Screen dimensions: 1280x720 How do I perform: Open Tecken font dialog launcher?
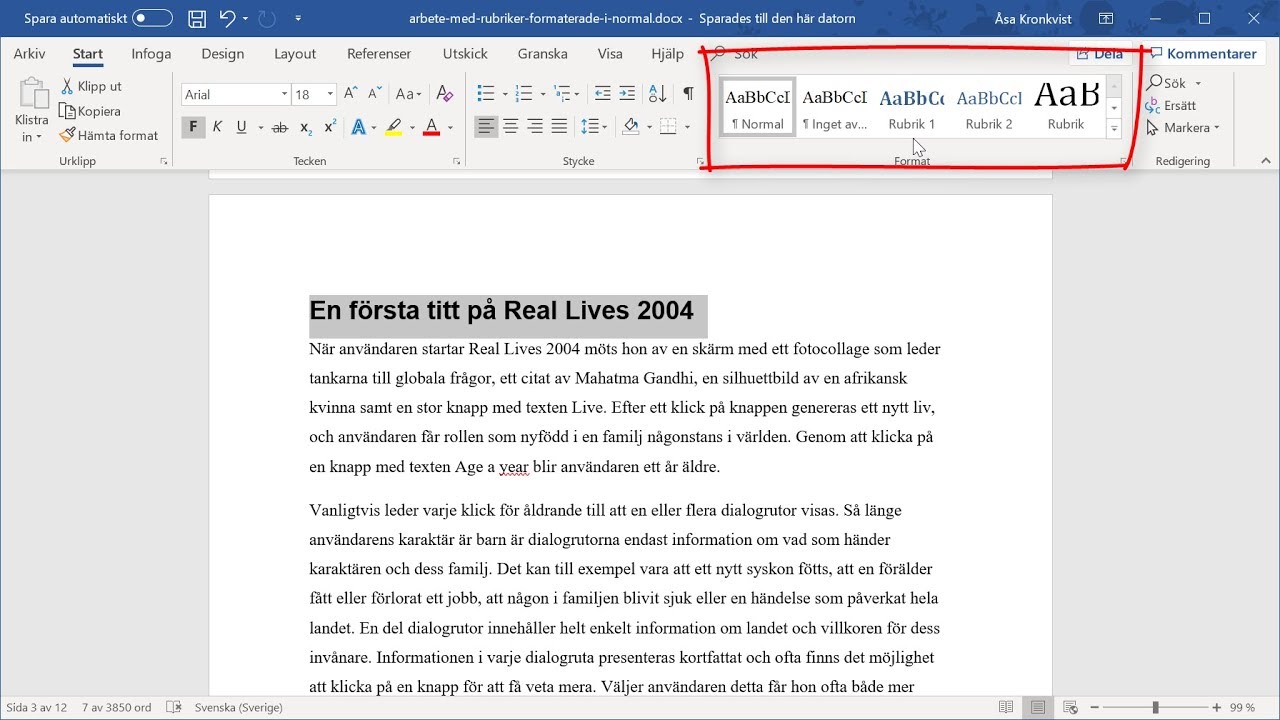click(457, 161)
